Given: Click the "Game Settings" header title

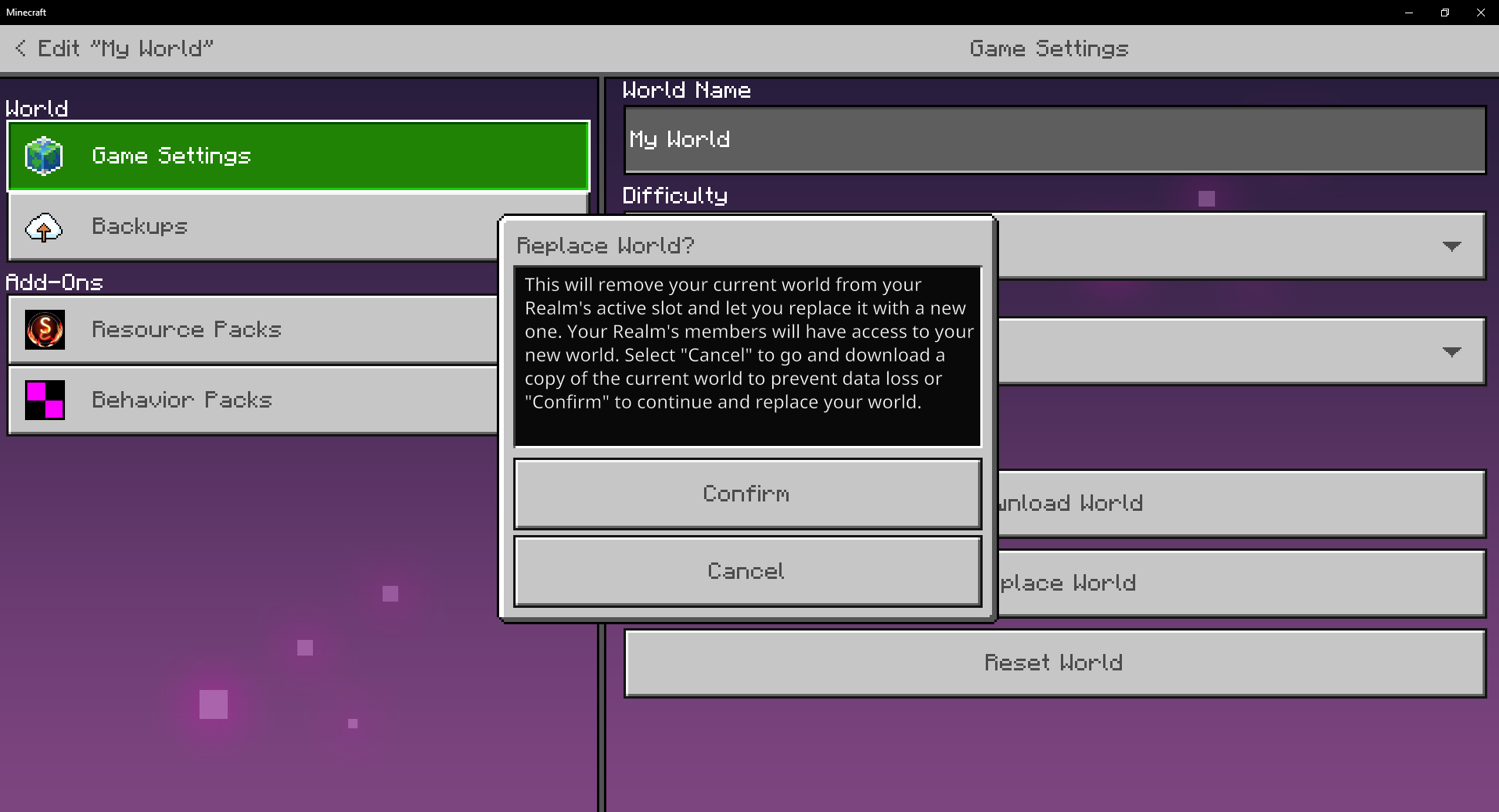Looking at the screenshot, I should click(1048, 49).
